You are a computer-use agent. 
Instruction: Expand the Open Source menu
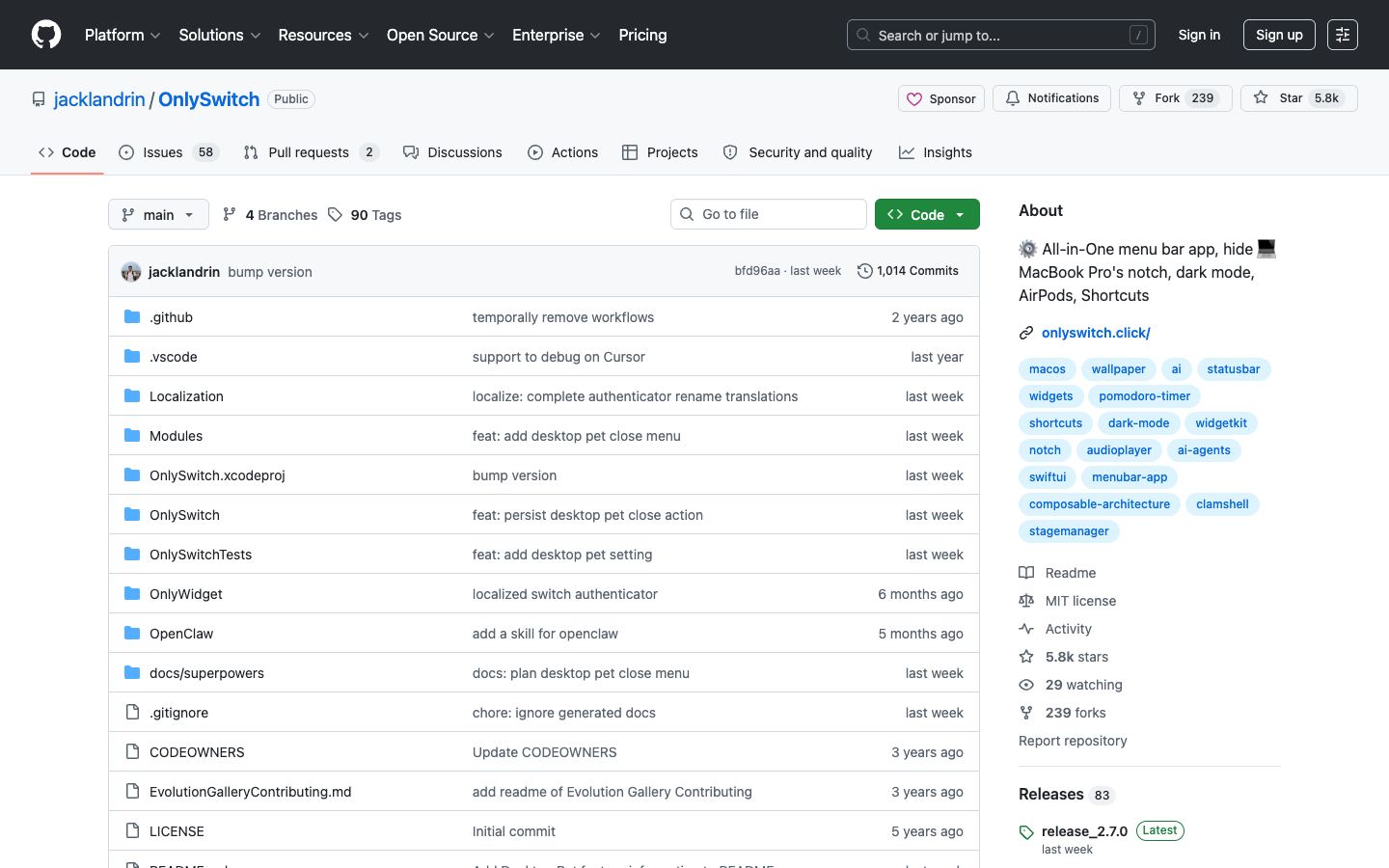coord(441,35)
